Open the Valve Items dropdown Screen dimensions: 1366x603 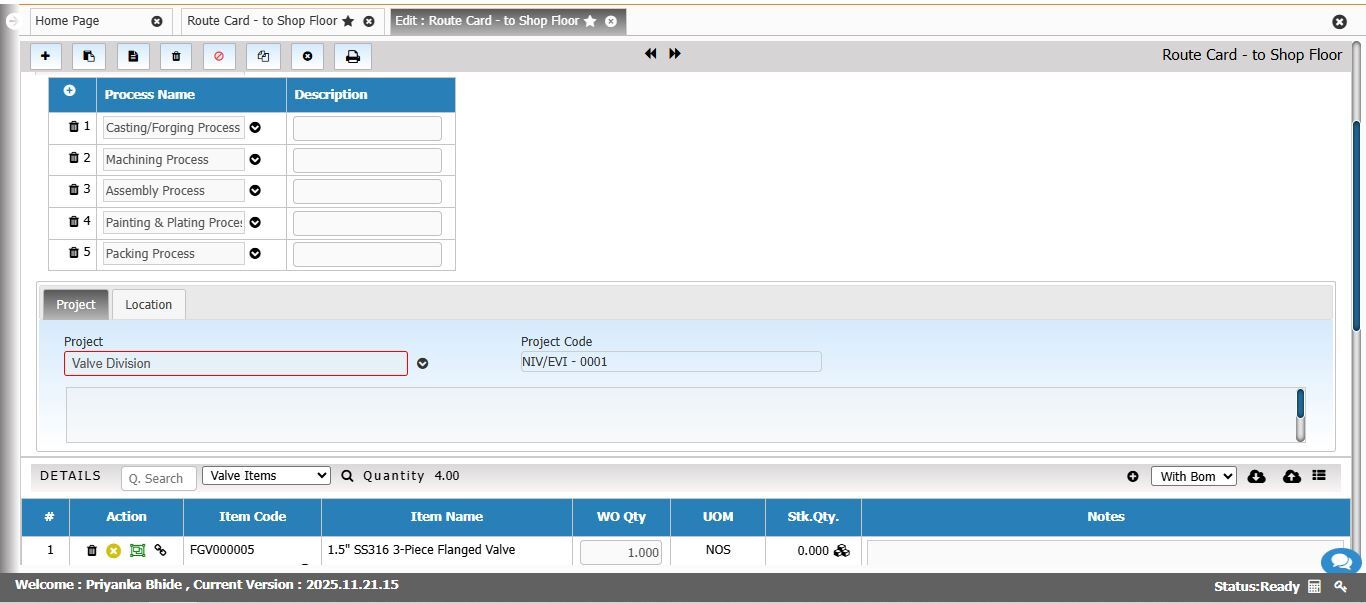click(266, 476)
